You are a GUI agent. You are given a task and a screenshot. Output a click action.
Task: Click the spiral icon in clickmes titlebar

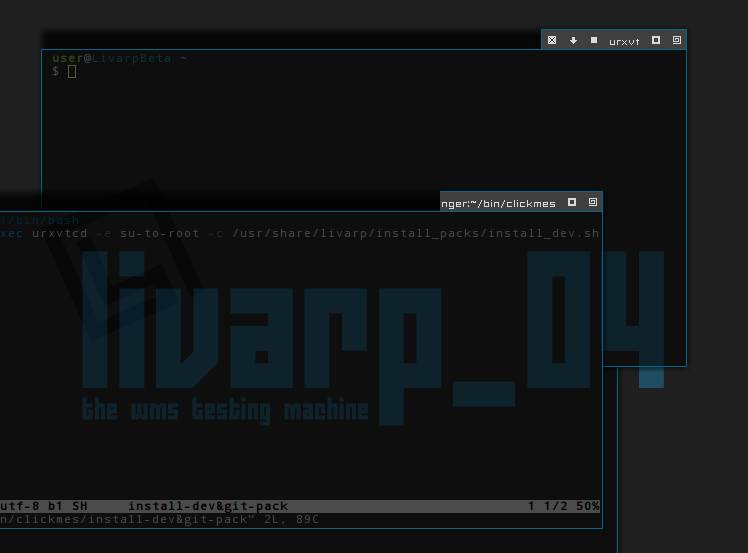pos(592,202)
